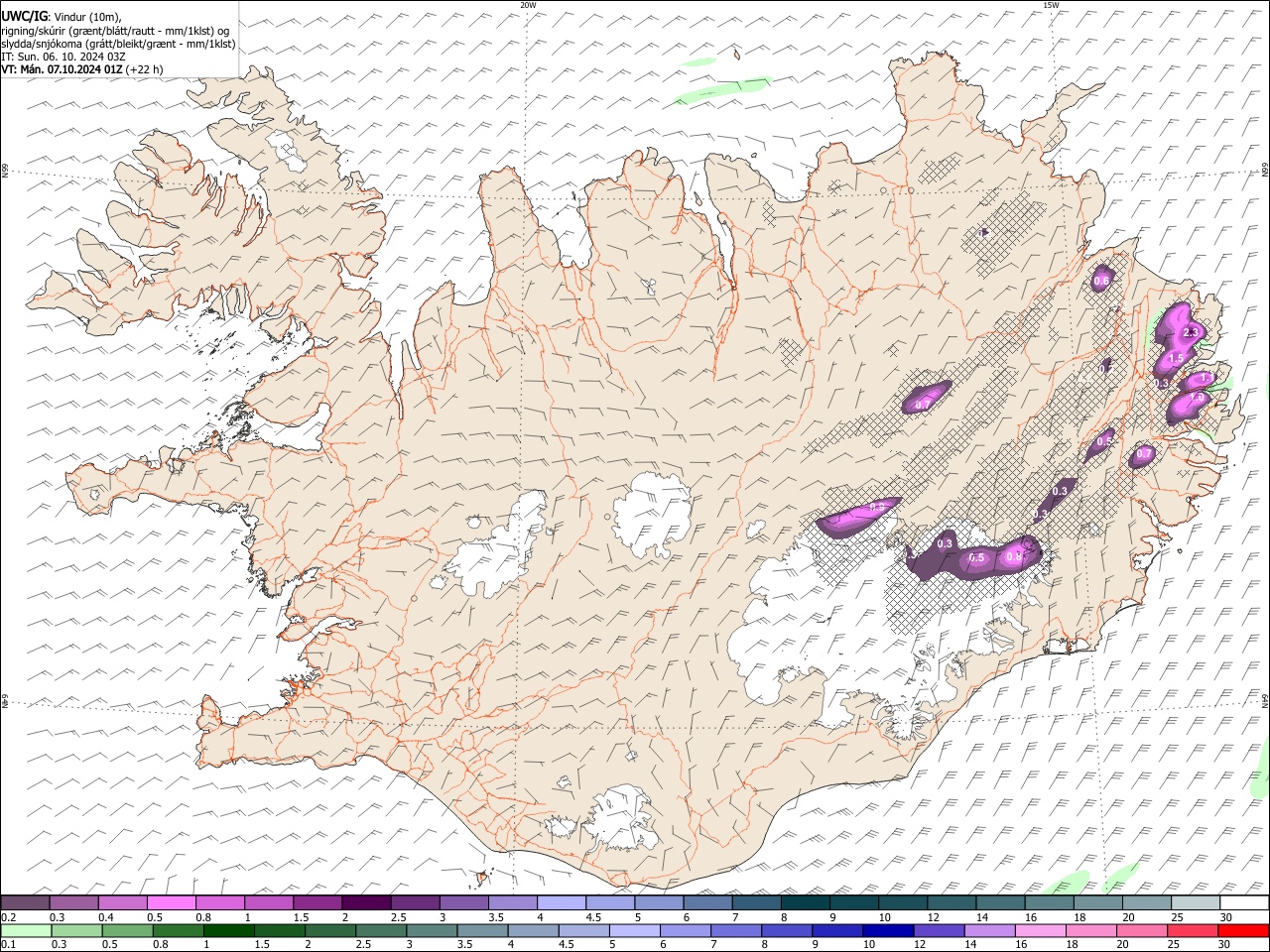Viewport: 1270px width, 952px height.
Task: Pick the darkest green 1 rain legend swatch
Action: pyautogui.click(x=229, y=932)
